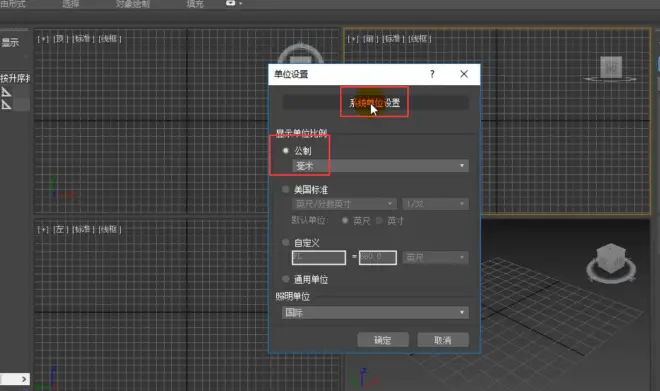Screen dimensions: 660x391
Task: Click [线框] in the 顶 viewport
Action: click(x=110, y=39)
